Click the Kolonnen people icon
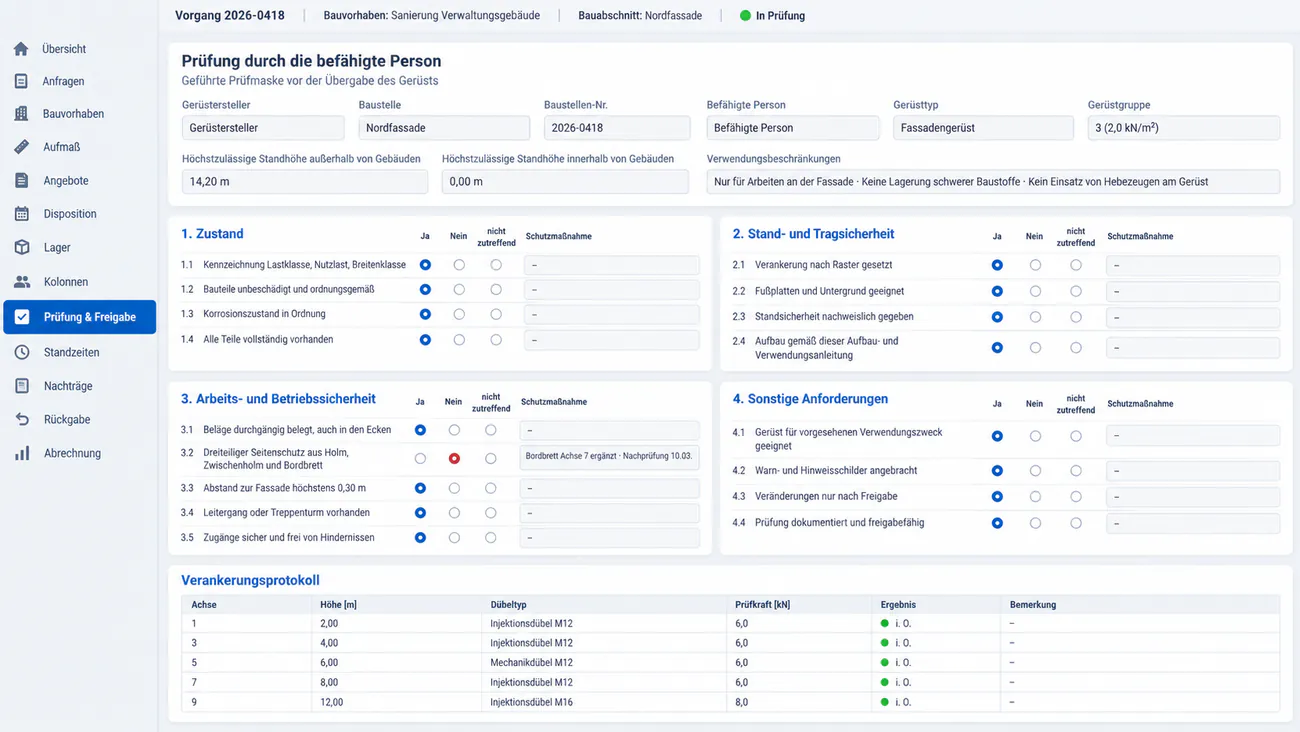 point(22,282)
